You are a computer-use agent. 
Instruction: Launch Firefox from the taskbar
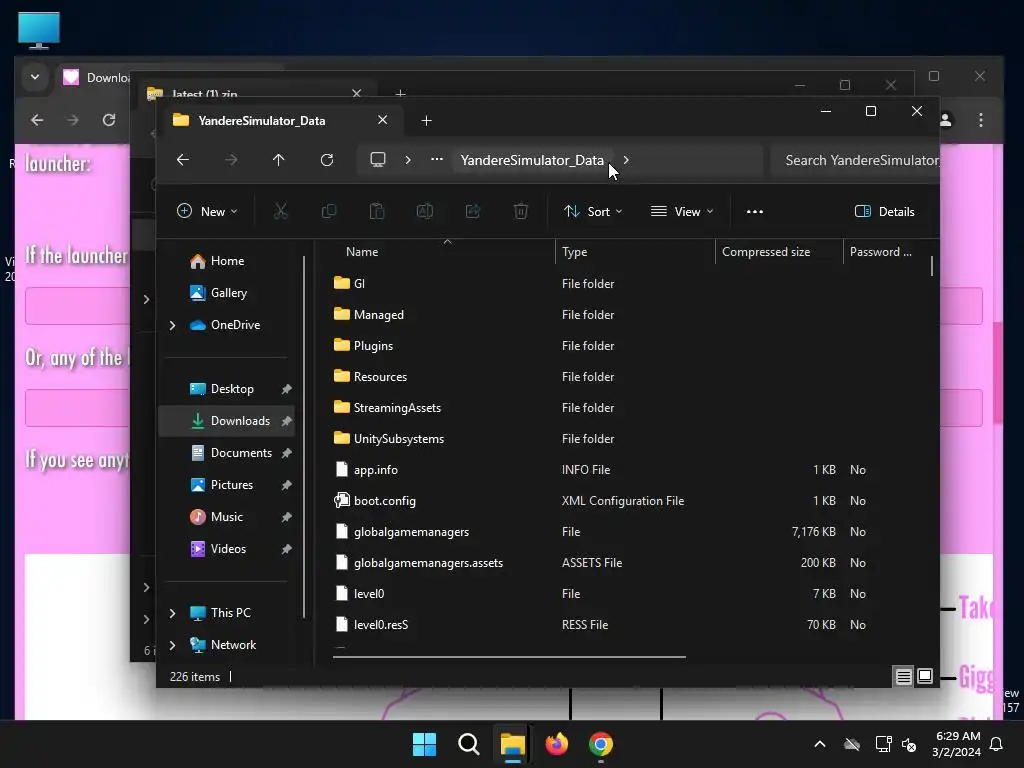(557, 744)
